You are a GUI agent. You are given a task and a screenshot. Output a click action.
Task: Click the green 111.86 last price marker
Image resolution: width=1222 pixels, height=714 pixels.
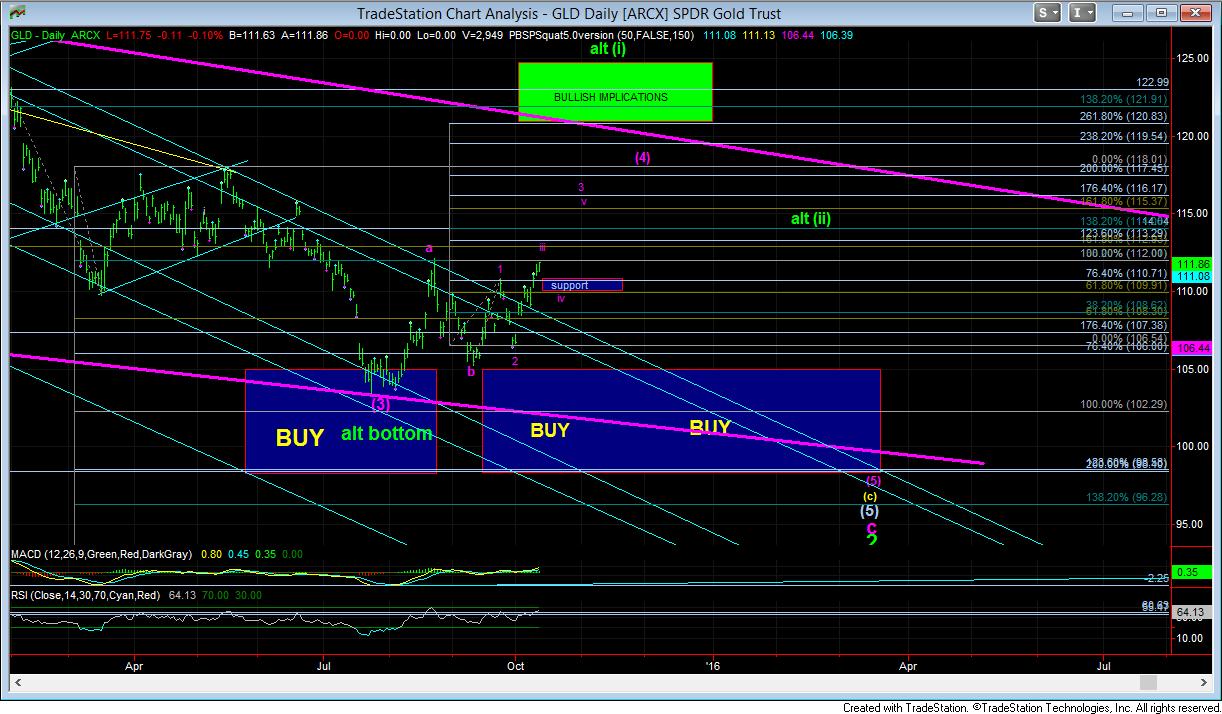coord(1192,264)
